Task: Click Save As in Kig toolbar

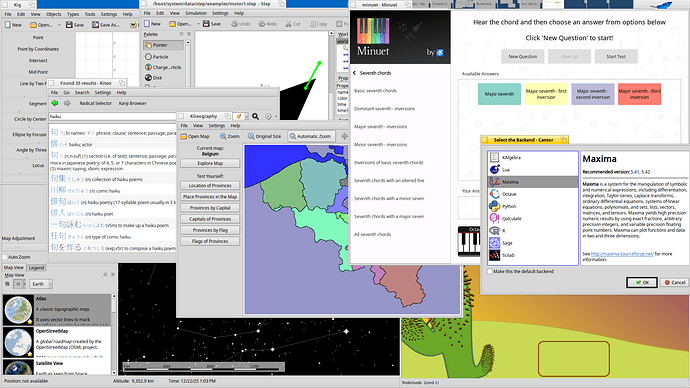Action: click(x=105, y=25)
